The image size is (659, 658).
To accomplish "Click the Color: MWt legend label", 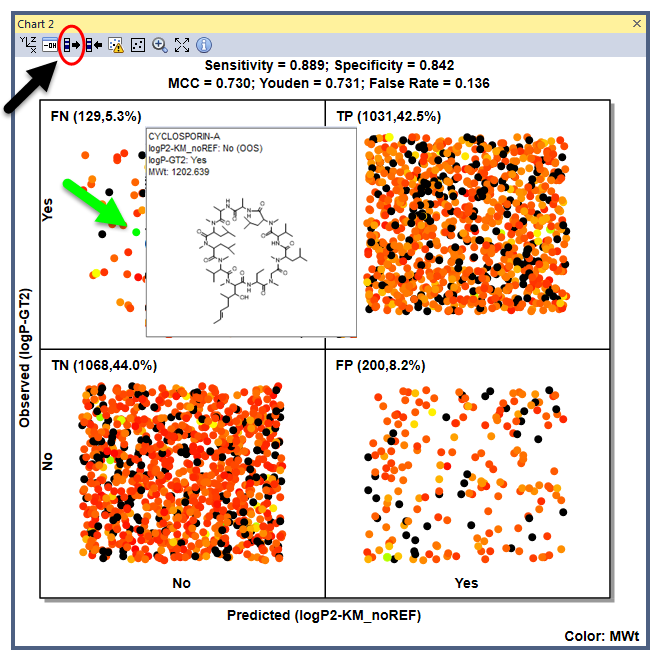I will coord(601,636).
